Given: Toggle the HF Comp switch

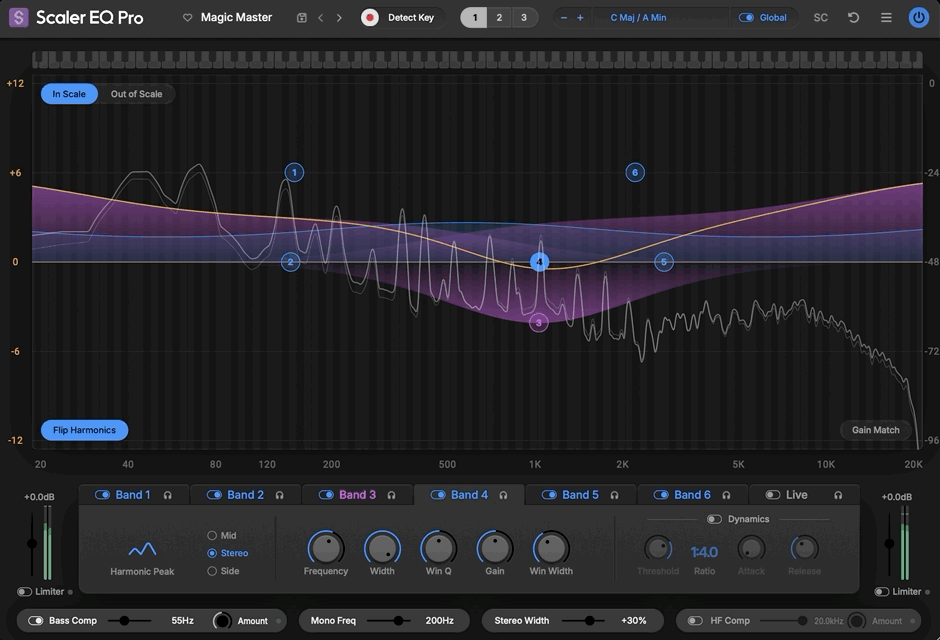Looking at the screenshot, I should [695, 621].
